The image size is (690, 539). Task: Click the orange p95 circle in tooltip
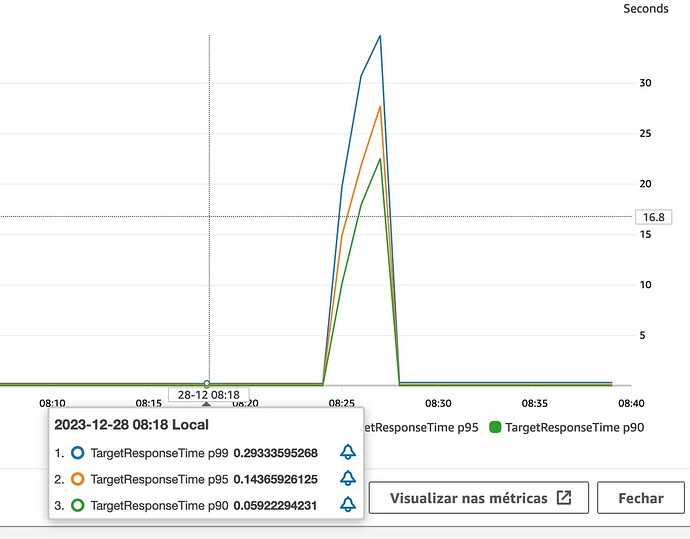(77, 479)
